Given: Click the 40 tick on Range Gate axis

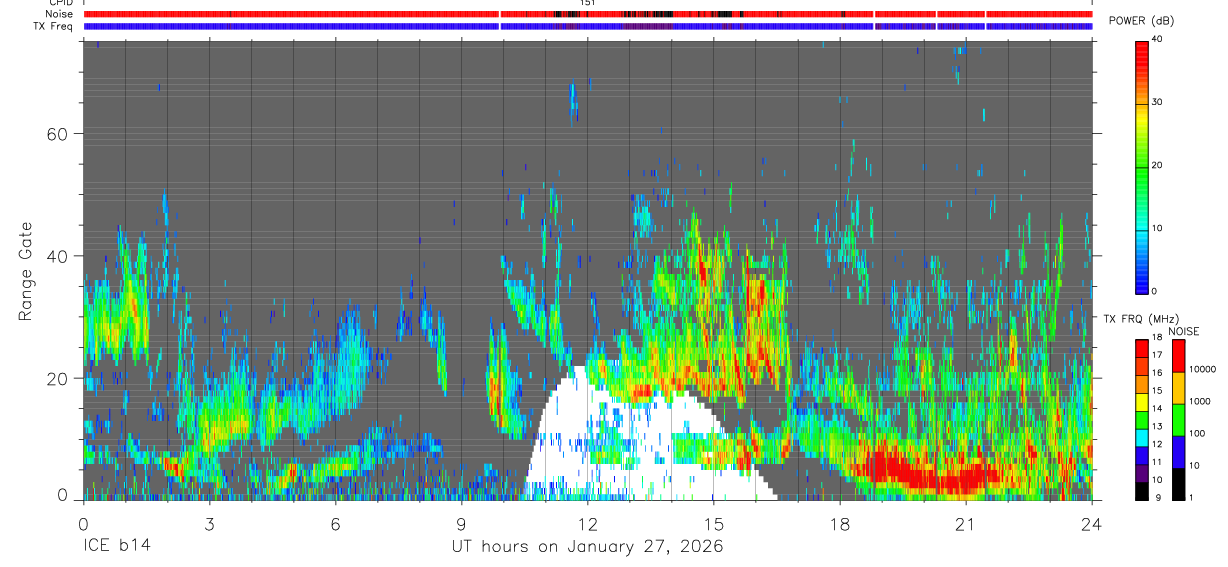Looking at the screenshot, I should [55, 256].
